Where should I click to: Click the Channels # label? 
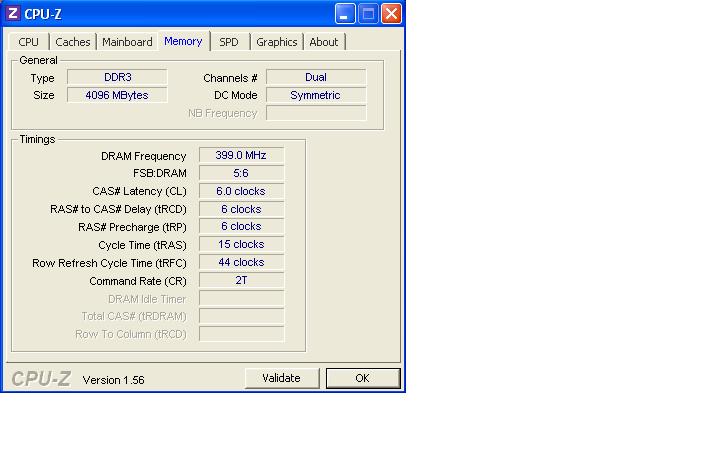(x=230, y=78)
